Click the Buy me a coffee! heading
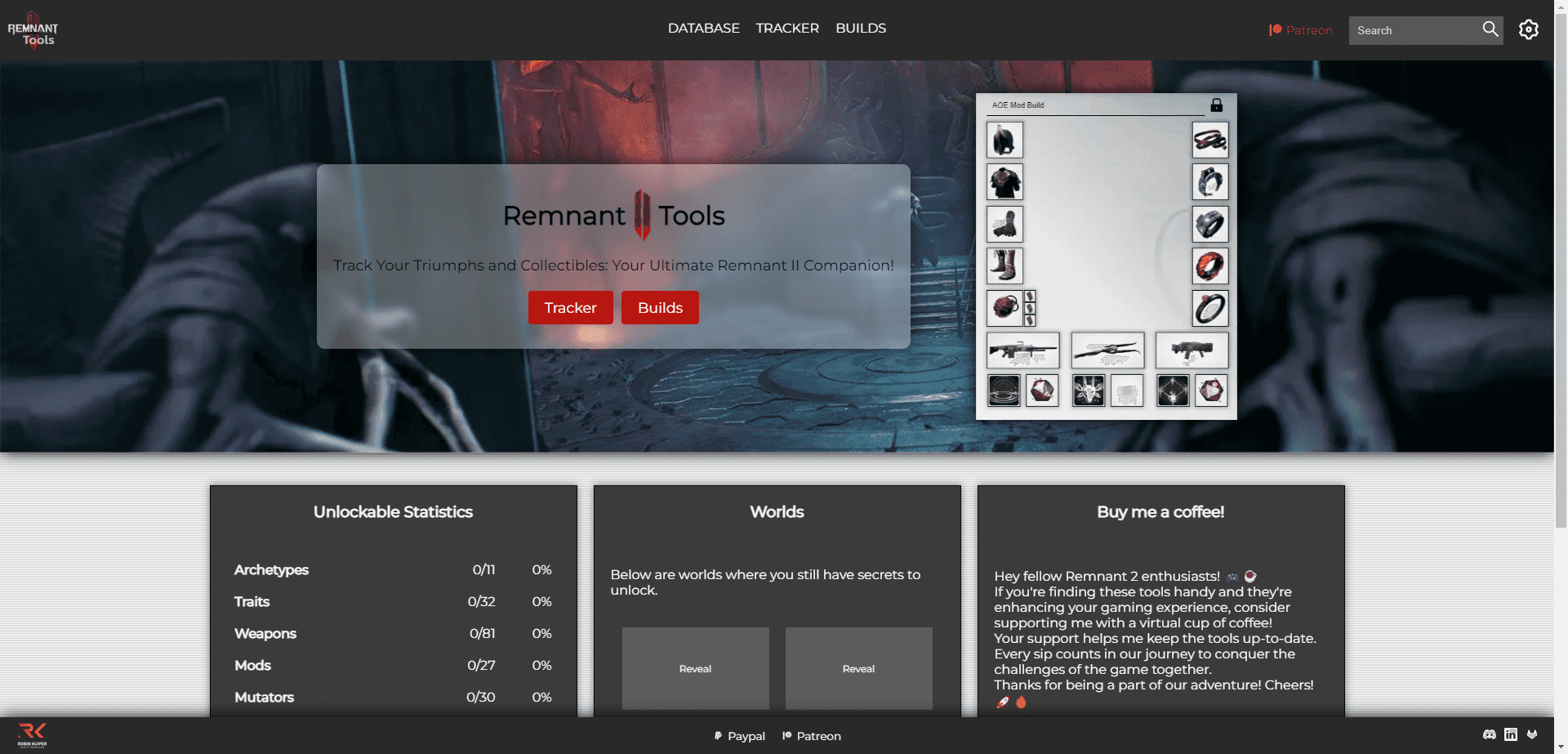 pyautogui.click(x=1160, y=511)
